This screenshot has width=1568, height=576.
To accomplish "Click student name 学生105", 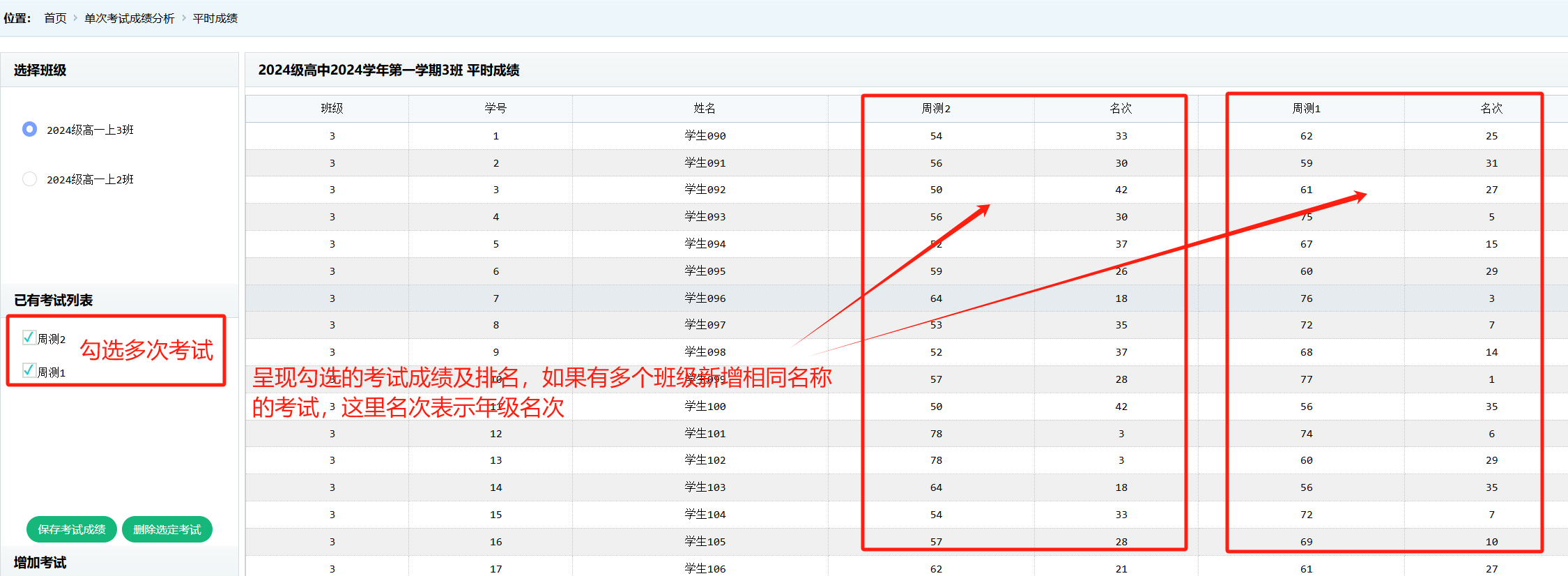I will (x=705, y=541).
